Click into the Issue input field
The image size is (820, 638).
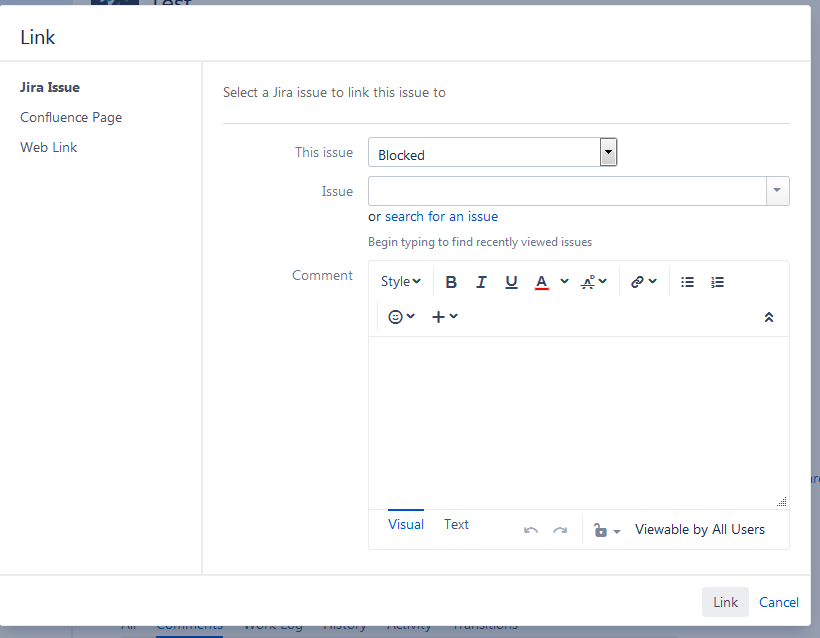(567, 191)
